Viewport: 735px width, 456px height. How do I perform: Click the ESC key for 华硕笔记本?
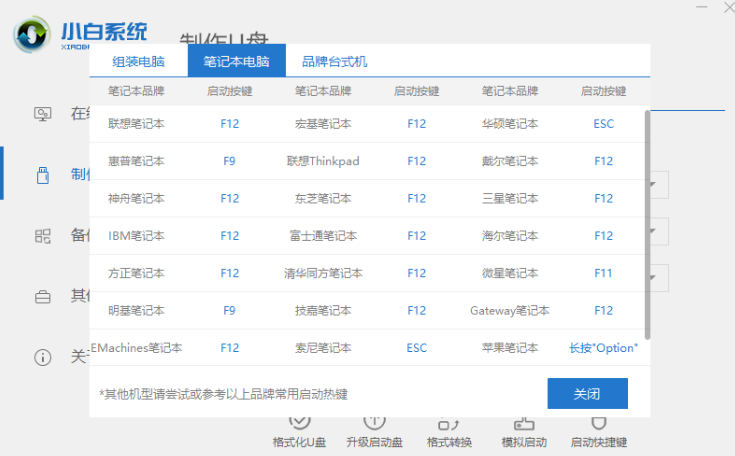(x=604, y=124)
